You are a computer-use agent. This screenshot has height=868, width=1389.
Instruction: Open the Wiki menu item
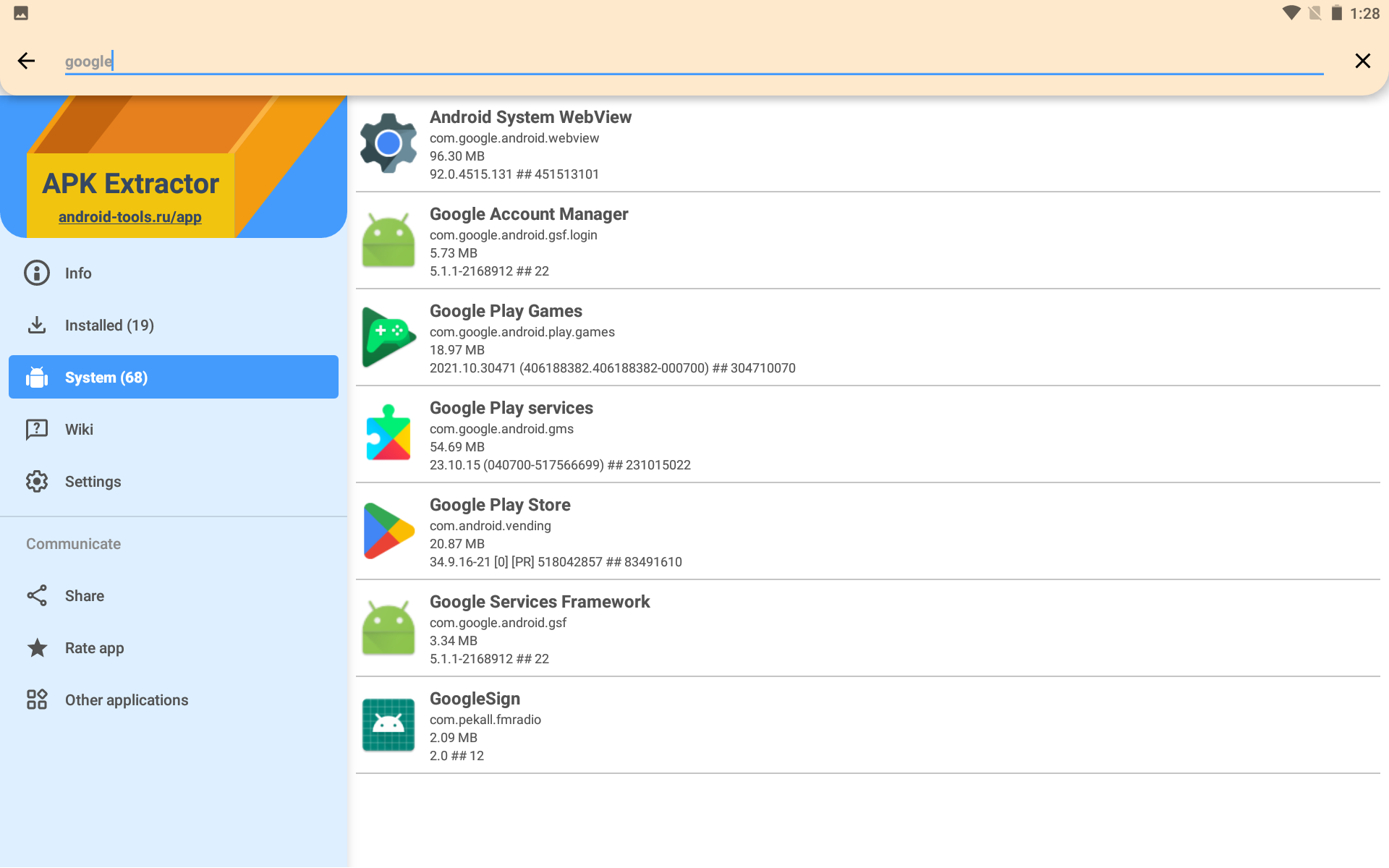(174, 430)
